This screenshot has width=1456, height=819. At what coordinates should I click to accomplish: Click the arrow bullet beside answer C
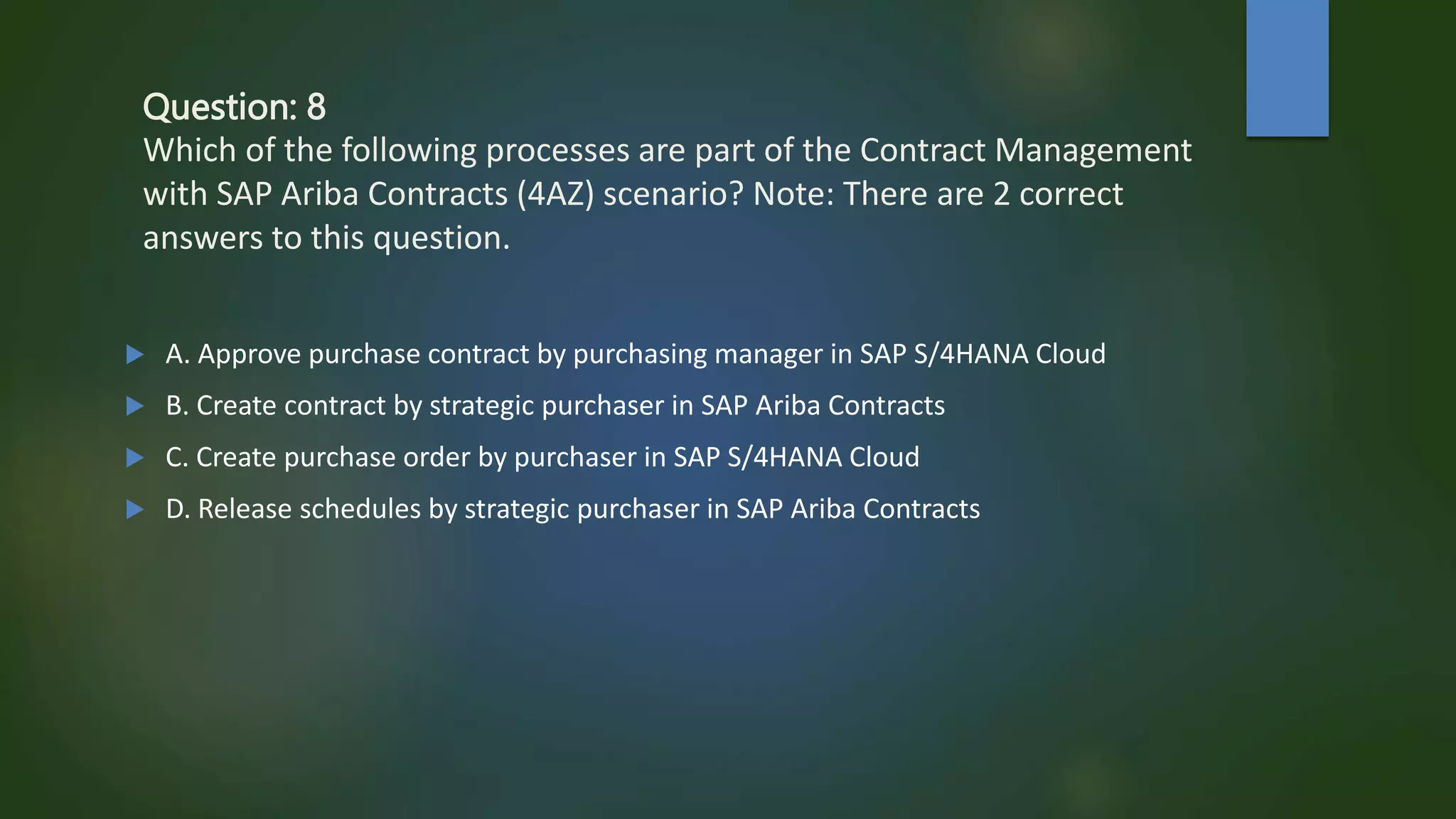[135, 458]
